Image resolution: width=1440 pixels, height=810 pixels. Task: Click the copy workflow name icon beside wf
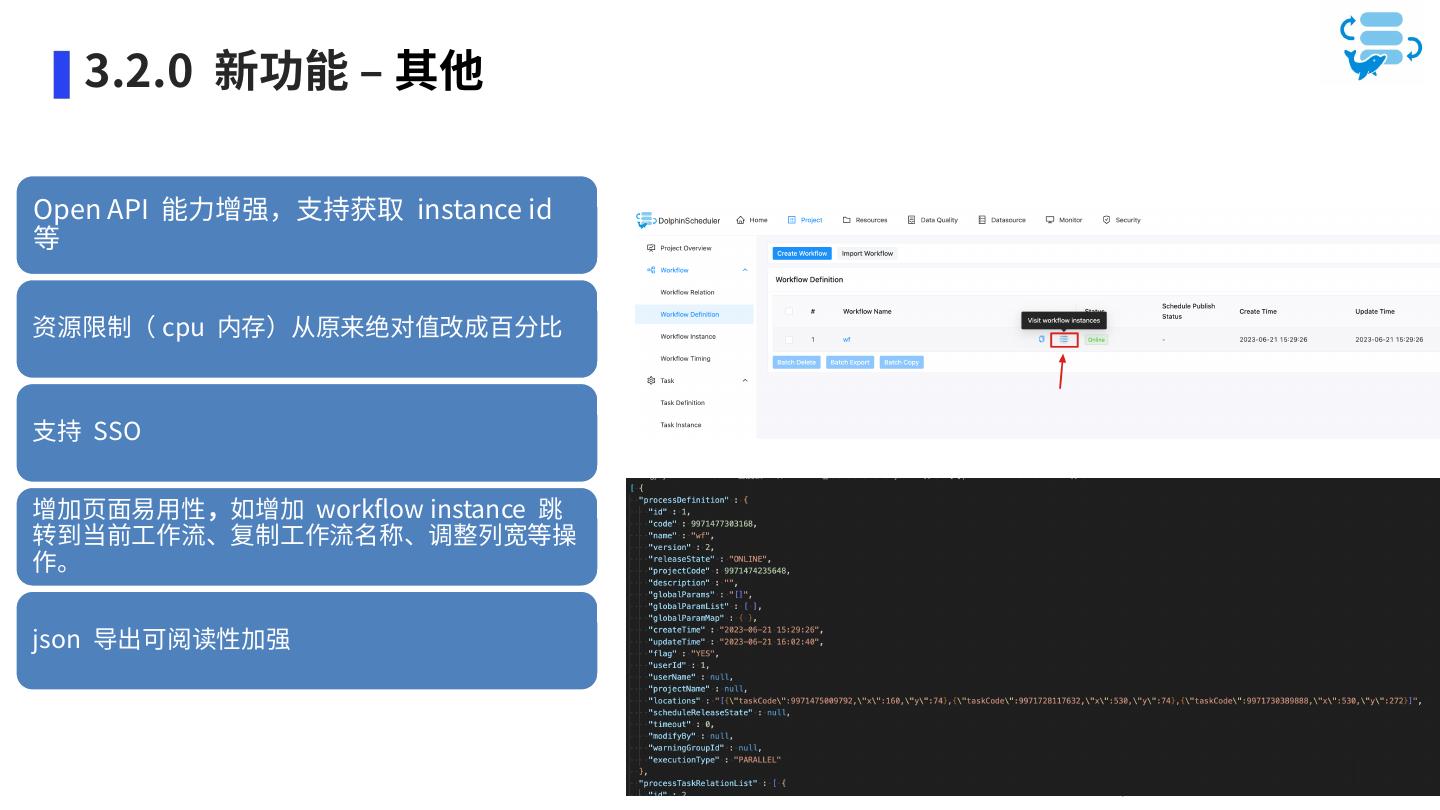coord(1042,339)
